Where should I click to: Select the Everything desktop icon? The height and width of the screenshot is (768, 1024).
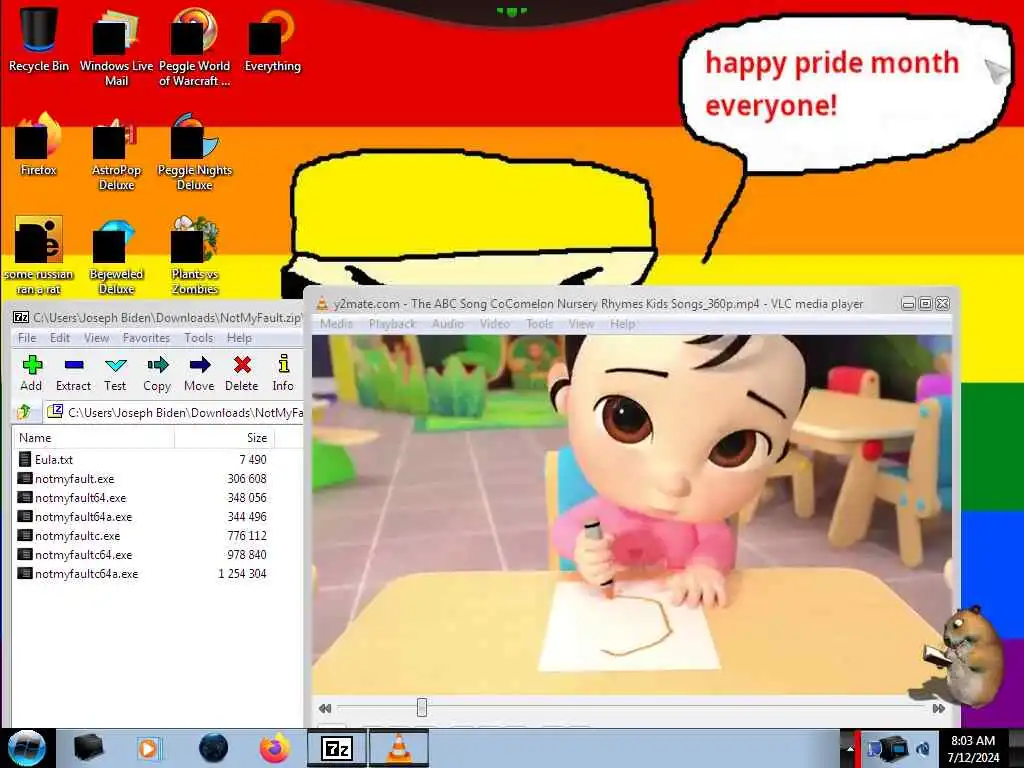pos(272,39)
